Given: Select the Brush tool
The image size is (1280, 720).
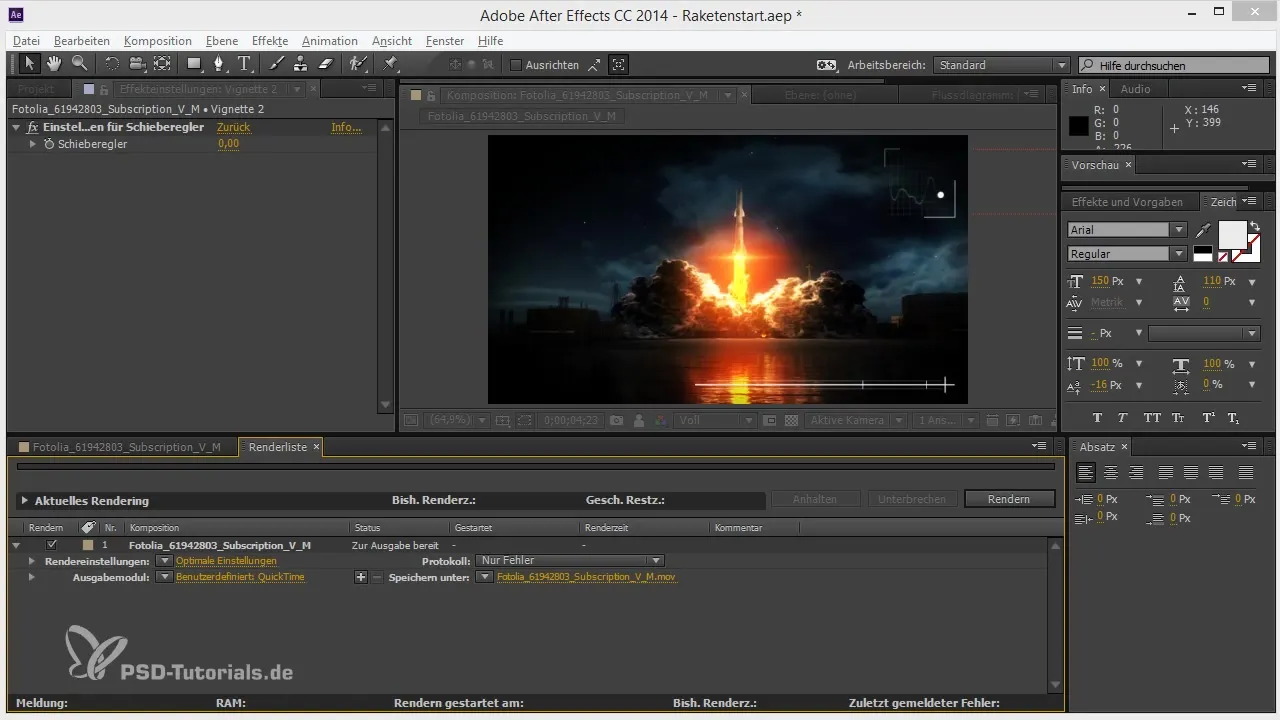Looking at the screenshot, I should coord(276,64).
